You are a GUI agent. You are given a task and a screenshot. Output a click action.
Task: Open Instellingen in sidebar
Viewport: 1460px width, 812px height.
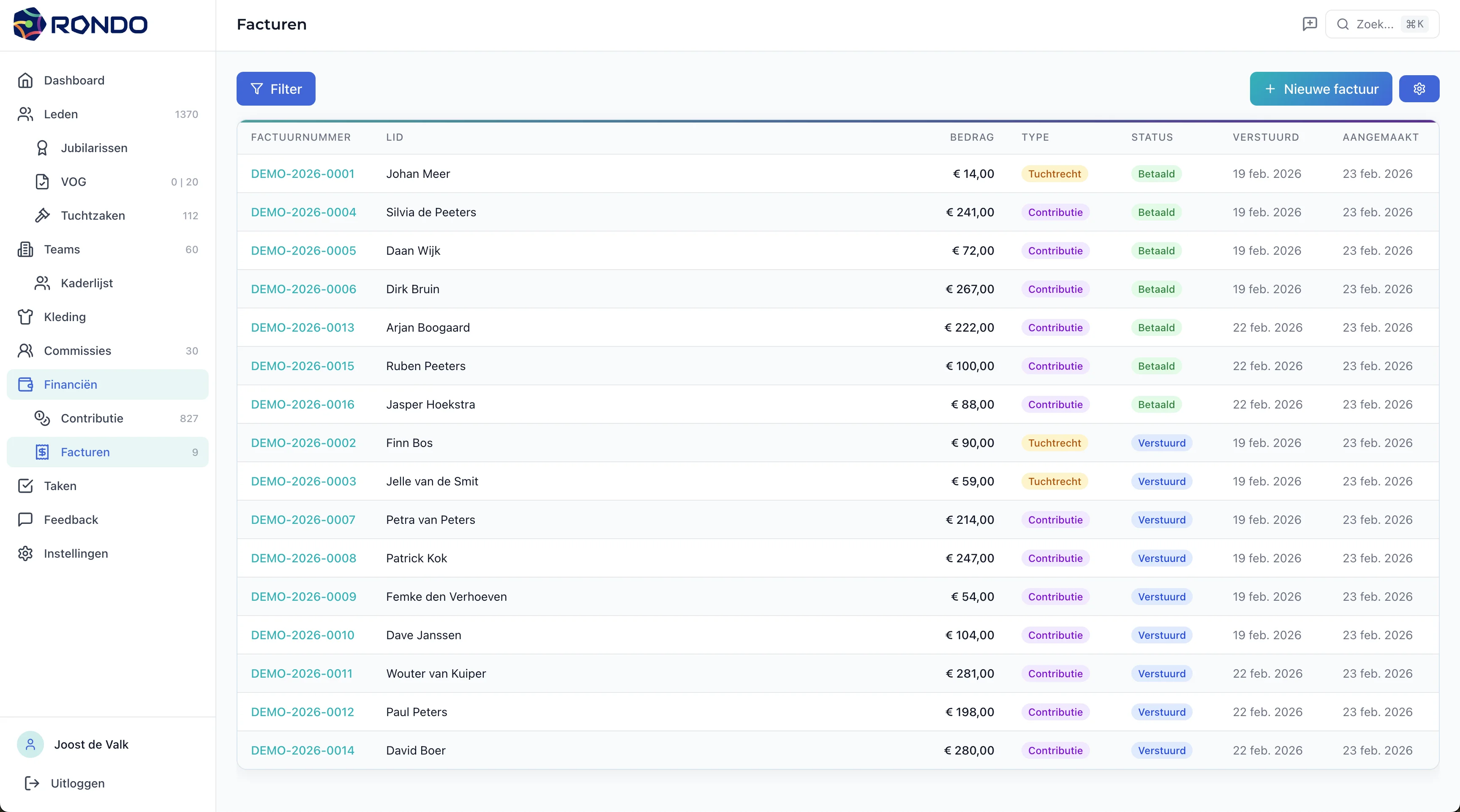[x=76, y=553]
